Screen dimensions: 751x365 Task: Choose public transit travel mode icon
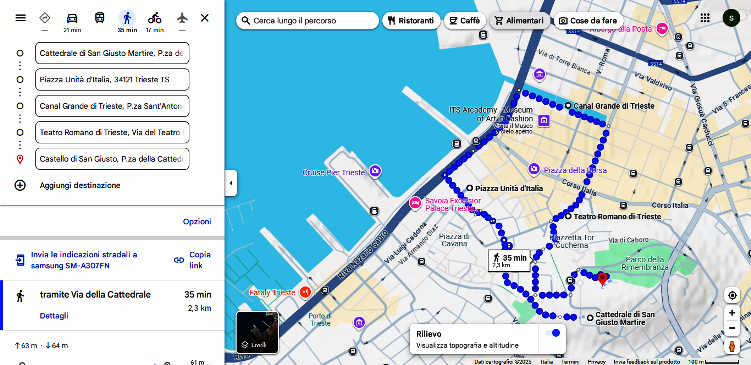point(100,18)
